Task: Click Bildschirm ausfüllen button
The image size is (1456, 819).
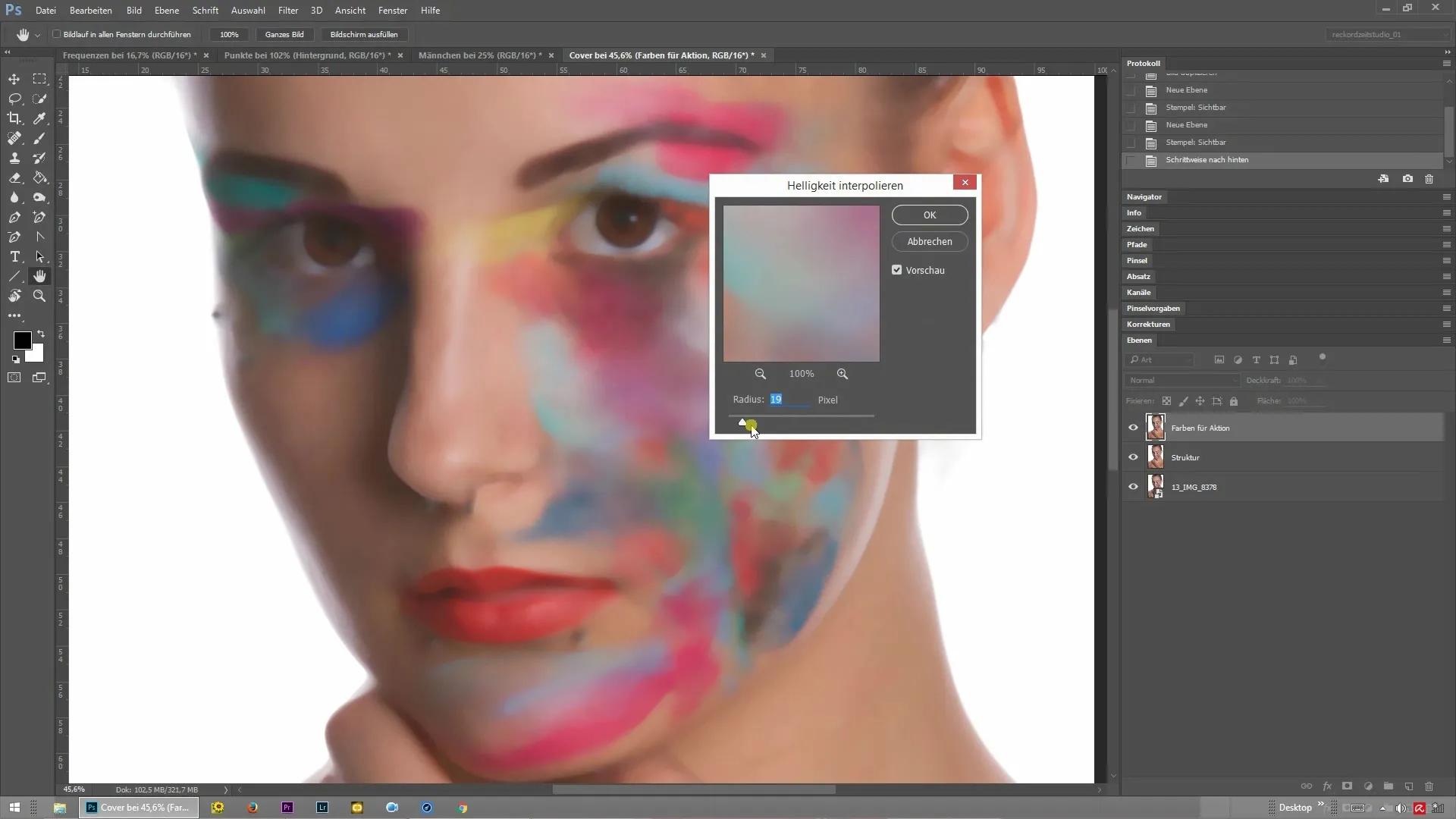Action: tap(364, 35)
